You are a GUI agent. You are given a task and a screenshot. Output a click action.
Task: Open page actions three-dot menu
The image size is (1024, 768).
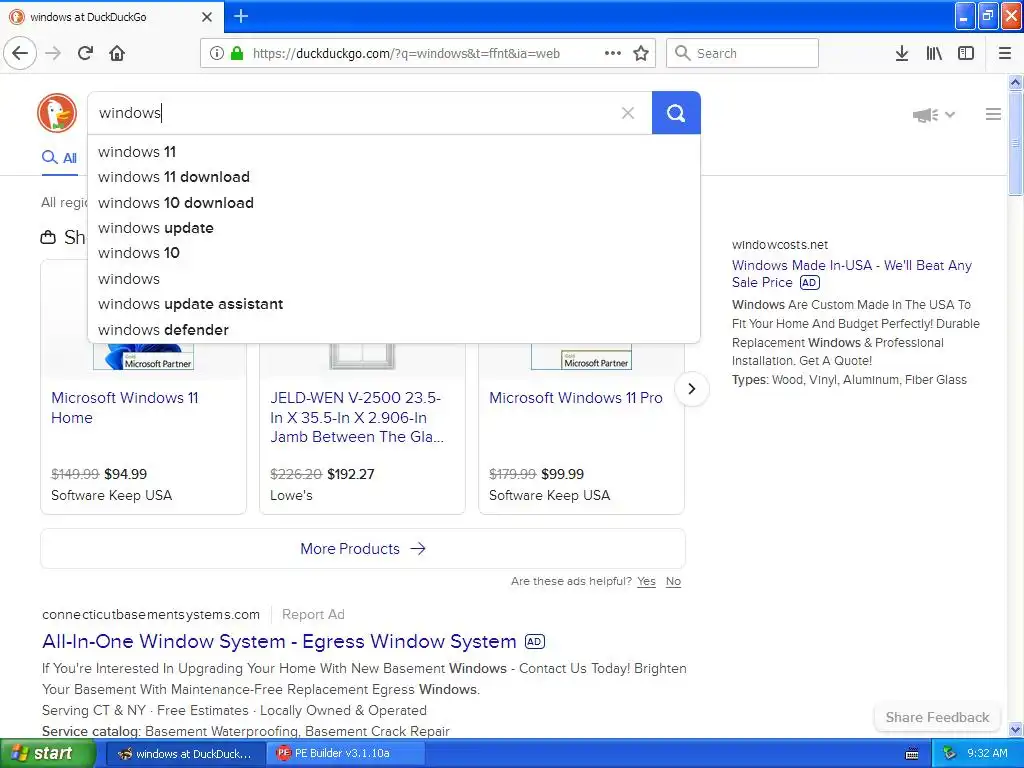(x=613, y=53)
